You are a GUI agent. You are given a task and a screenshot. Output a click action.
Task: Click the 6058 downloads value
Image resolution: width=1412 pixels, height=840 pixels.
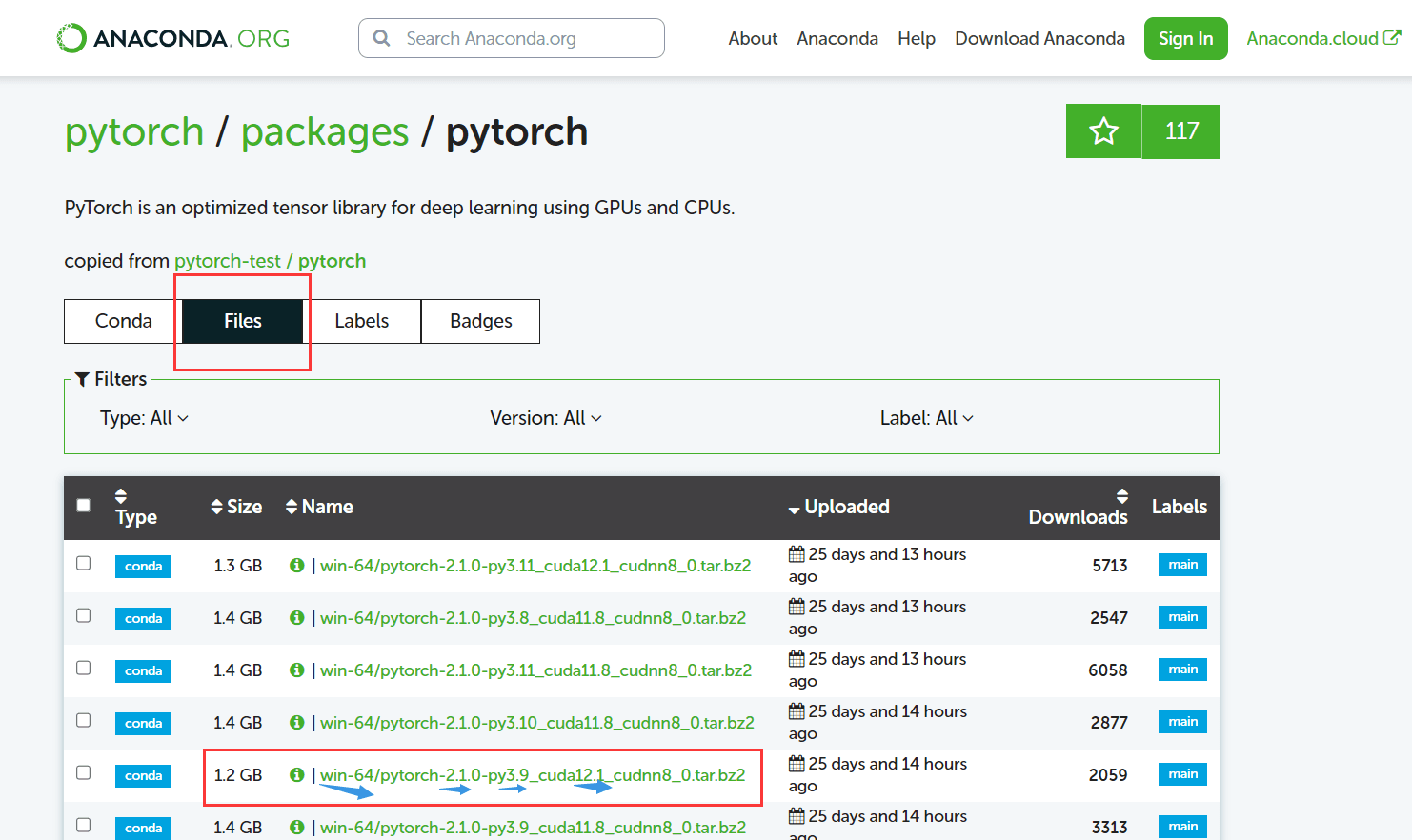click(1107, 670)
